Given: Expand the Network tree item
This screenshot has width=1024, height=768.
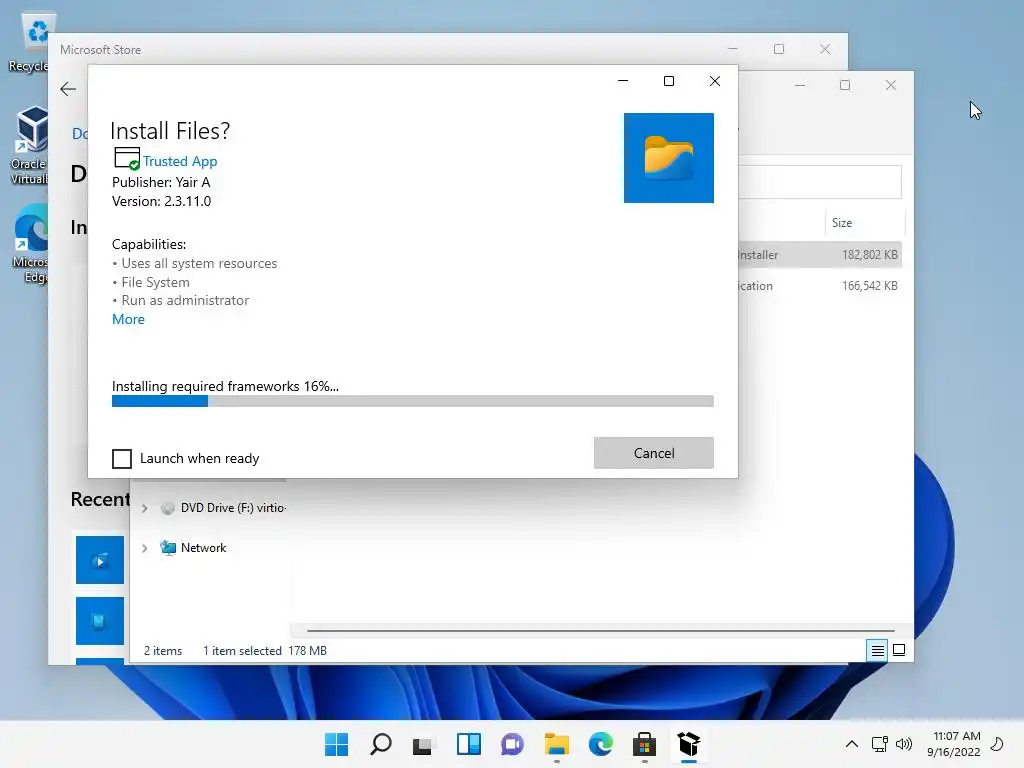Looking at the screenshot, I should click(144, 548).
